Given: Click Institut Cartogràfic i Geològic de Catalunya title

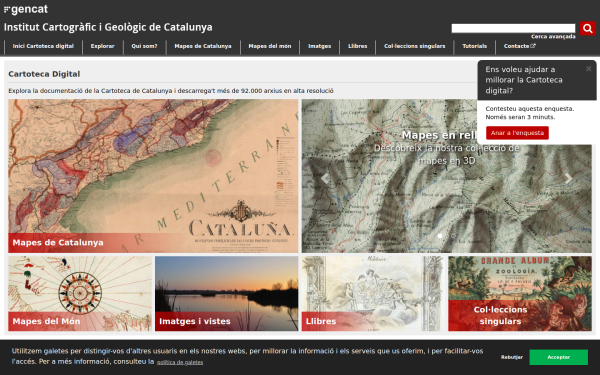Looking at the screenshot, I should click(x=108, y=27).
